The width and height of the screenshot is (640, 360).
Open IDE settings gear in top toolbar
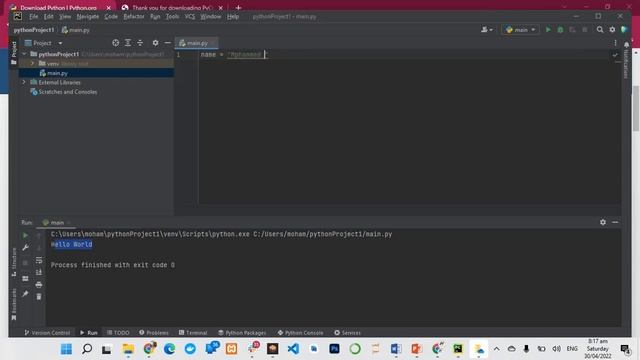tap(612, 30)
